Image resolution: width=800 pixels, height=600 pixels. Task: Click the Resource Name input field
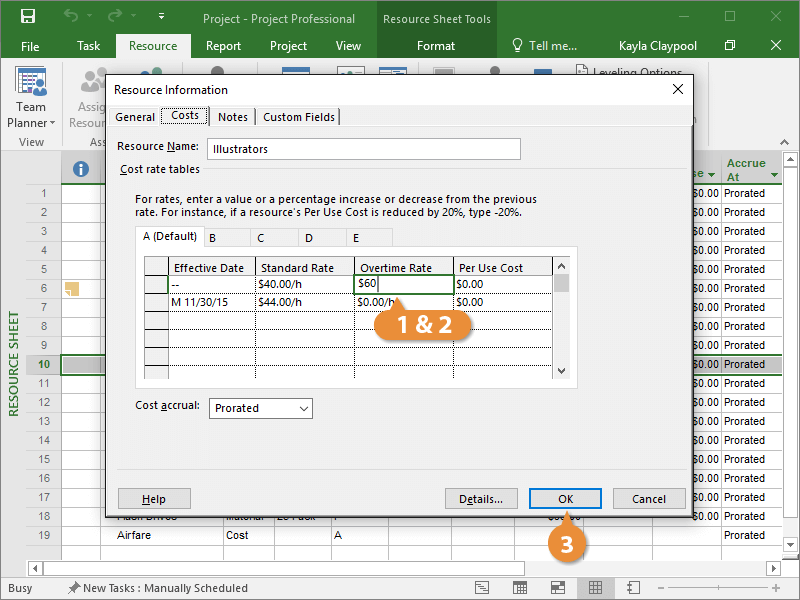(x=364, y=149)
